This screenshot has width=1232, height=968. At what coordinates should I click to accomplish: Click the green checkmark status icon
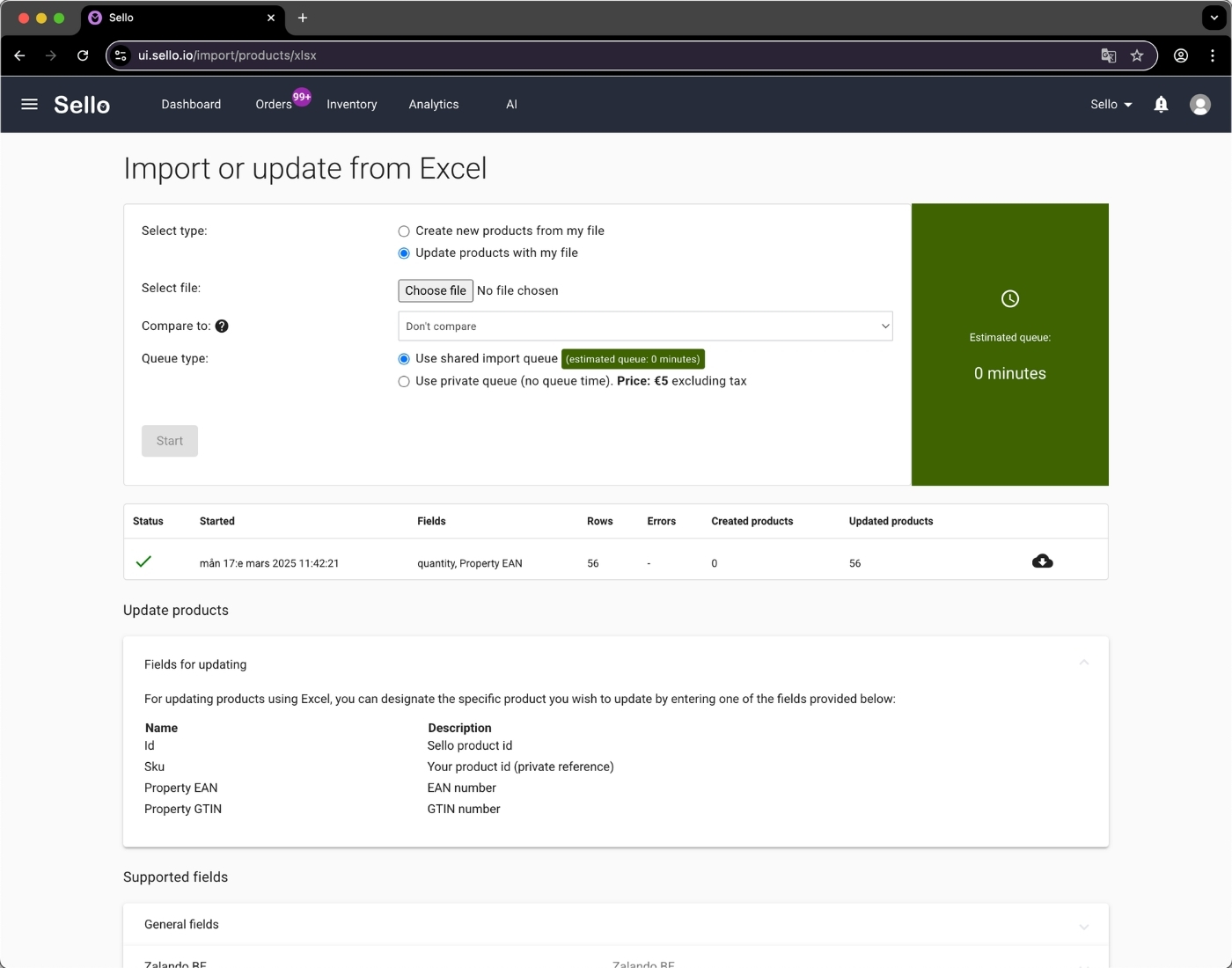tap(143, 561)
